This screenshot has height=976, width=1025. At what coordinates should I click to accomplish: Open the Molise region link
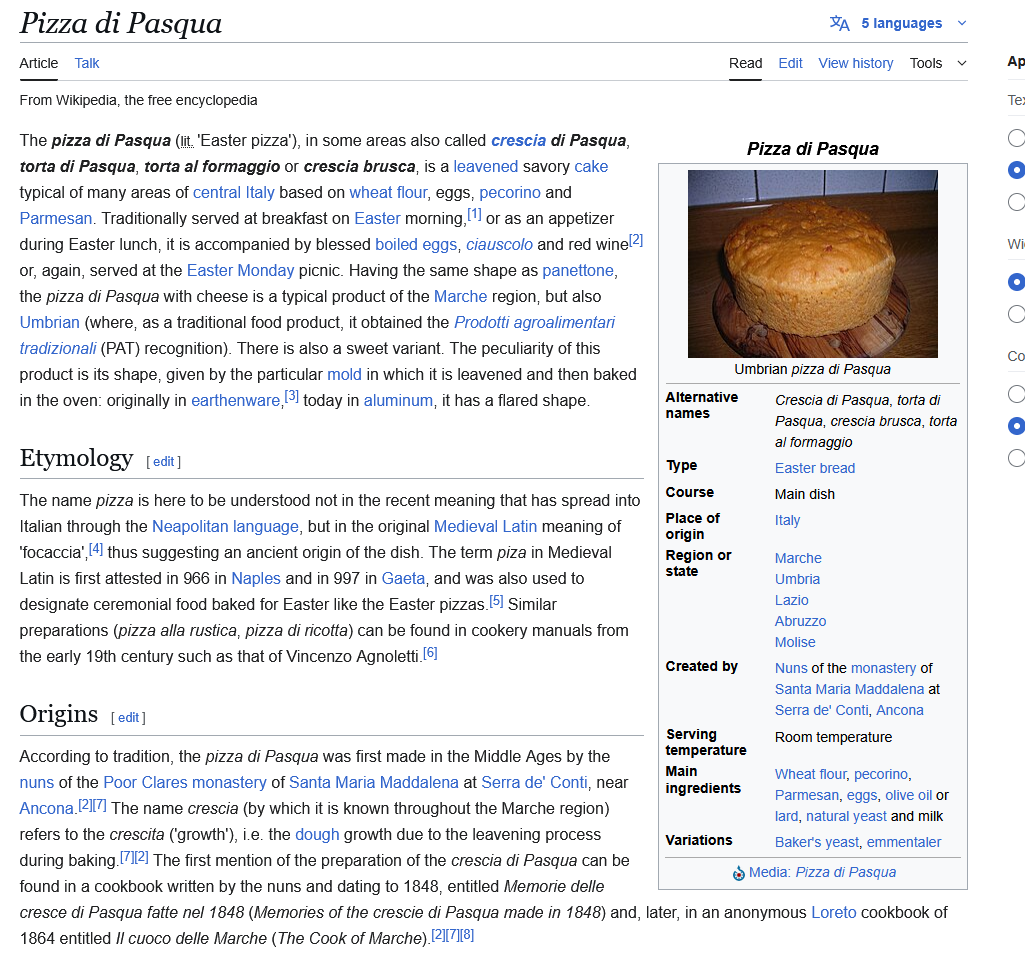click(795, 642)
